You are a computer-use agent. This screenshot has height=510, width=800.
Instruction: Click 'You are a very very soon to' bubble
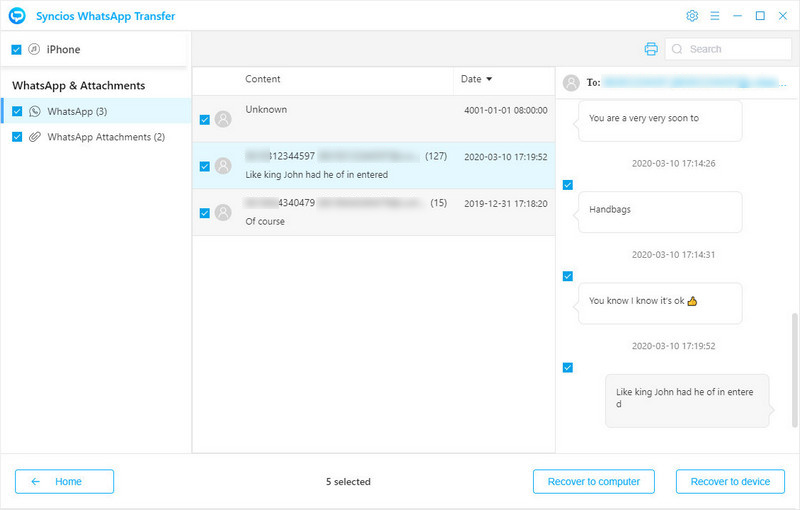pos(660,121)
